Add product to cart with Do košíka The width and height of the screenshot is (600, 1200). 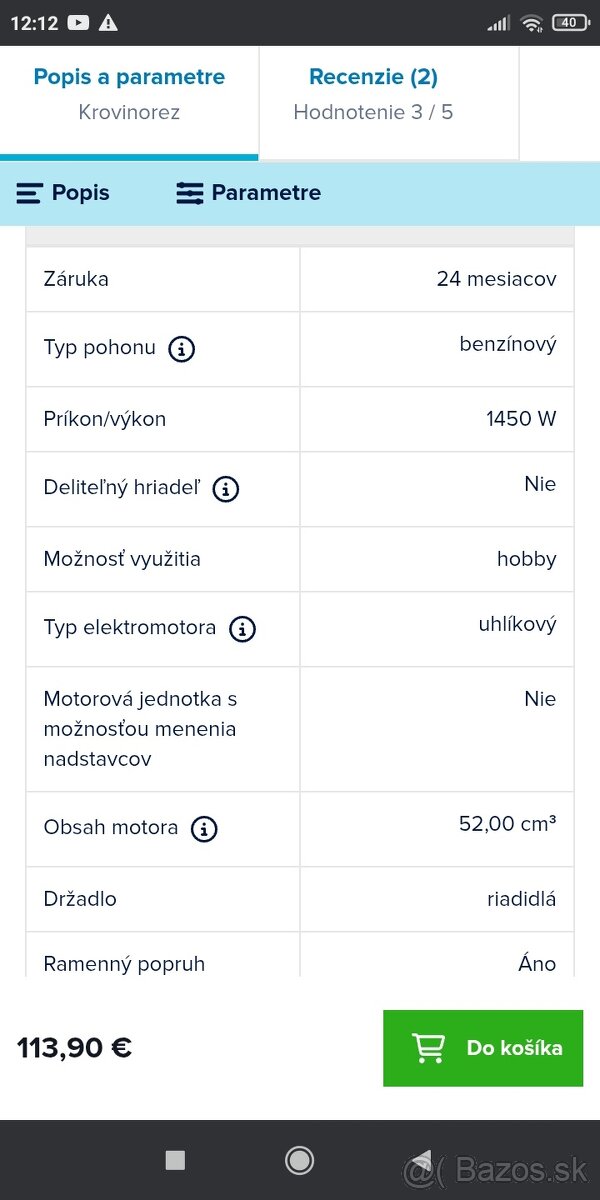click(x=483, y=1048)
